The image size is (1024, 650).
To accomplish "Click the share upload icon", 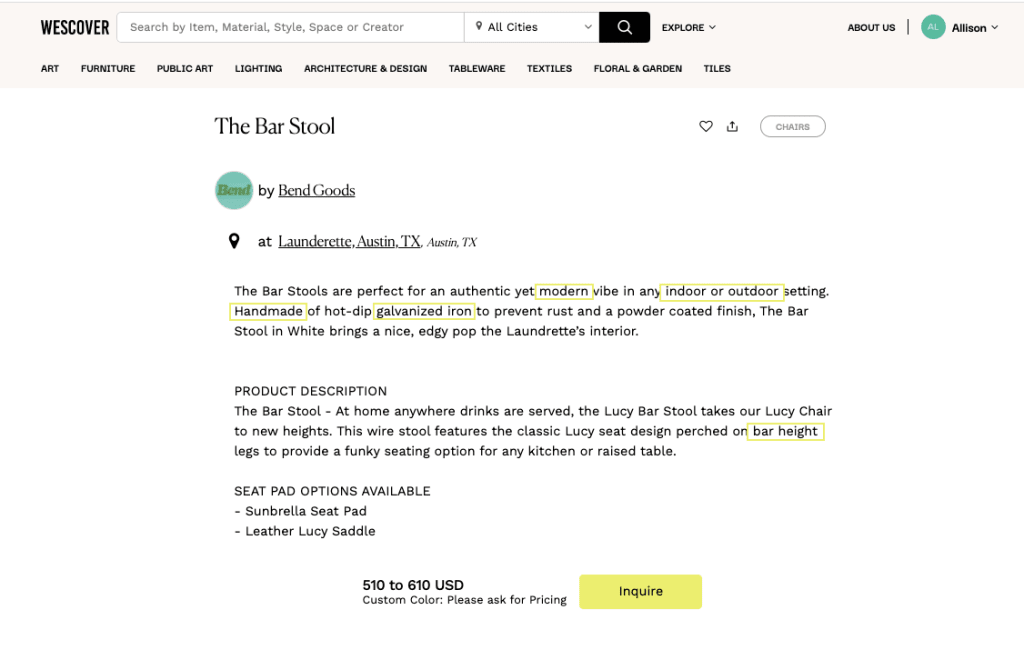I will click(732, 126).
